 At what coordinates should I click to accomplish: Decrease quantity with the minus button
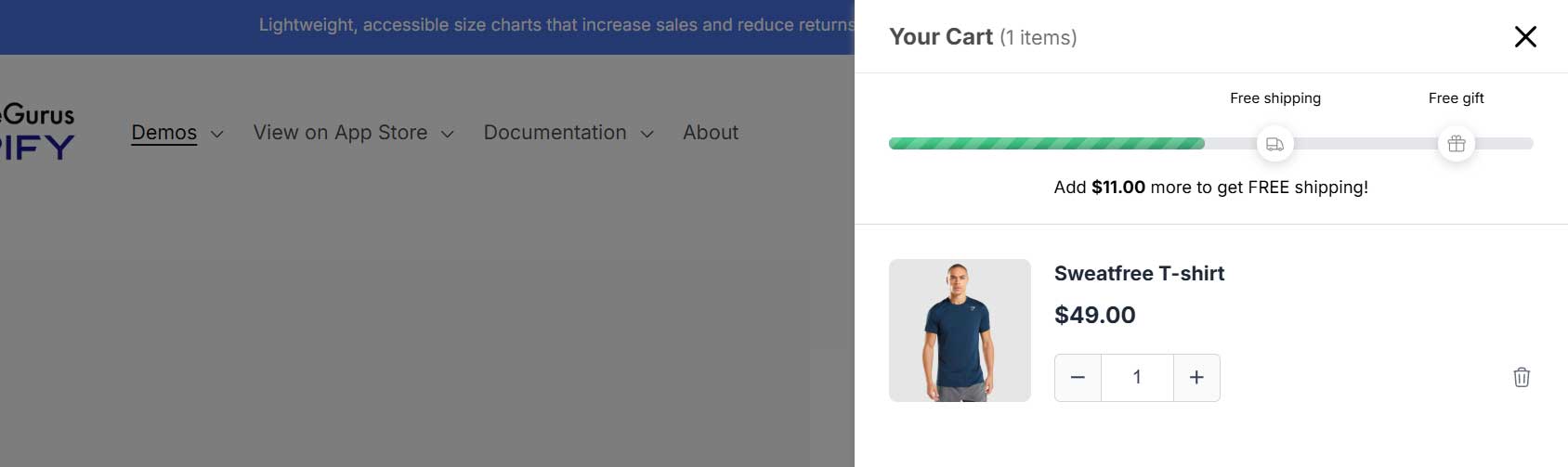pos(1078,378)
